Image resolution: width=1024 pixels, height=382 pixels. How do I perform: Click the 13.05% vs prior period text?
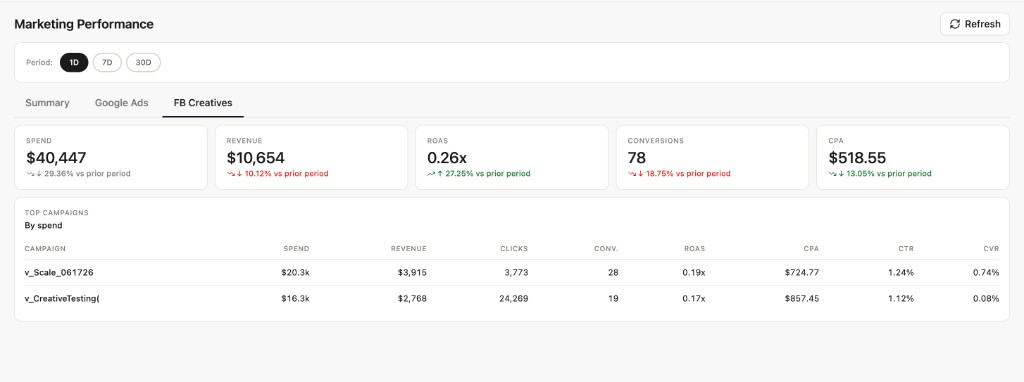pyautogui.click(x=889, y=174)
